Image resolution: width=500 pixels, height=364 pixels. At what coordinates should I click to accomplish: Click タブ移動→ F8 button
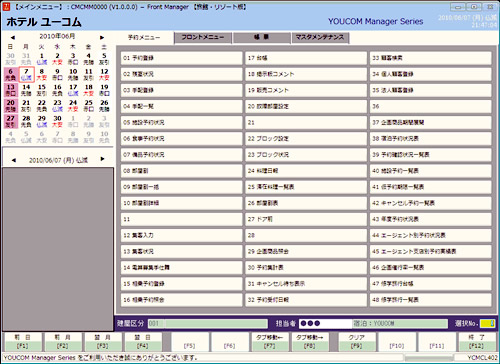pos(310,342)
